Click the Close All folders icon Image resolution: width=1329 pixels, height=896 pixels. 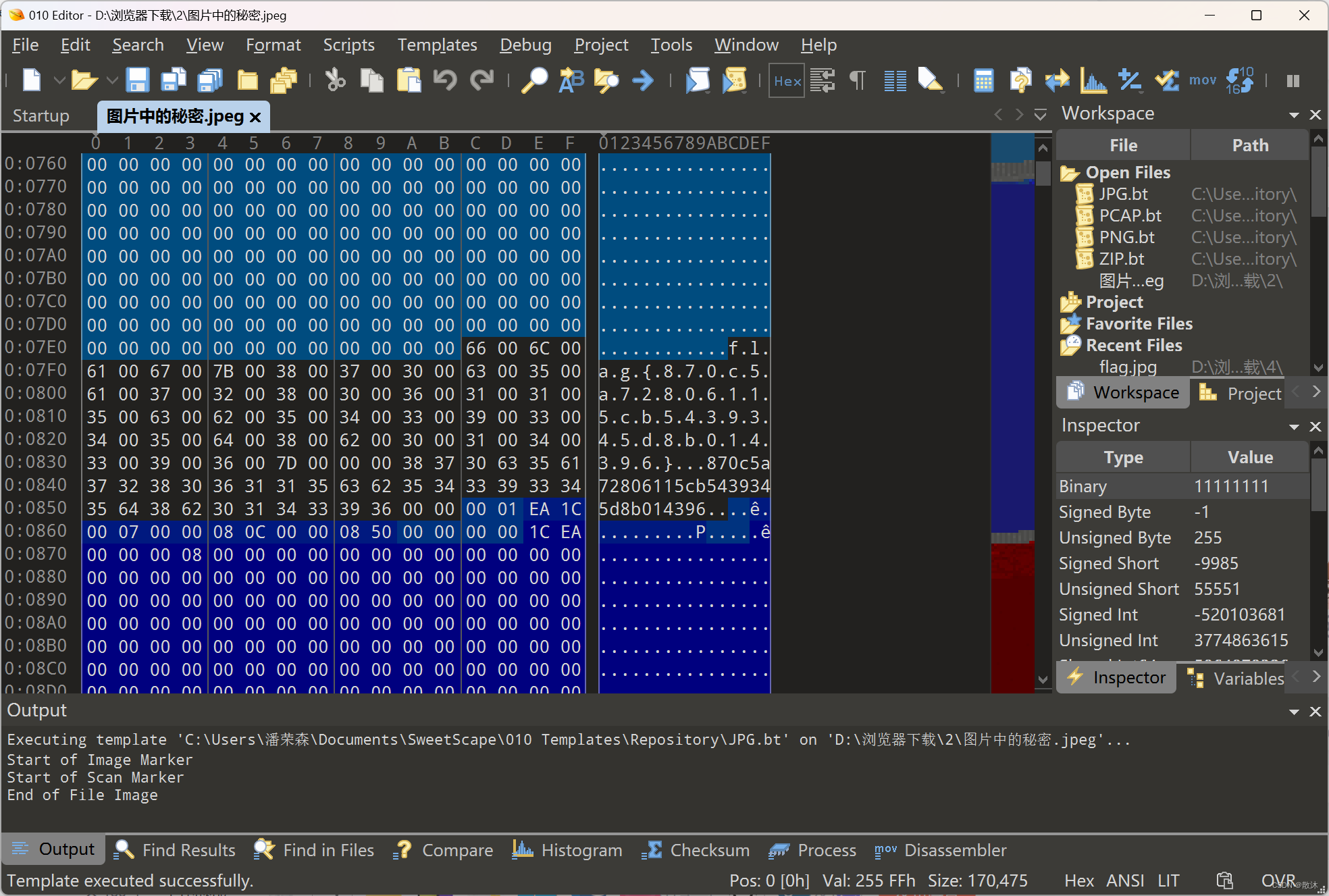point(284,80)
